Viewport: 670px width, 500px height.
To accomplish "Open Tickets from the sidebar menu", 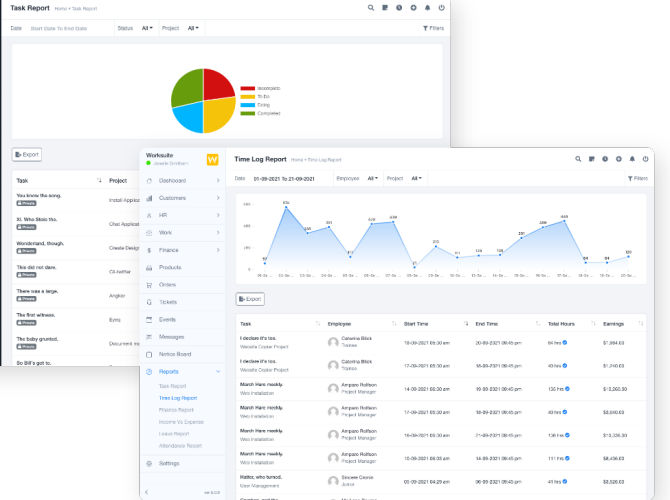I will [168, 302].
